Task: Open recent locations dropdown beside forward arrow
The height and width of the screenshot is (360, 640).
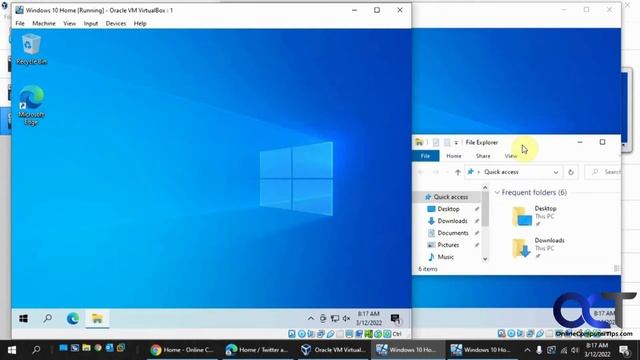Action: click(x=446, y=172)
